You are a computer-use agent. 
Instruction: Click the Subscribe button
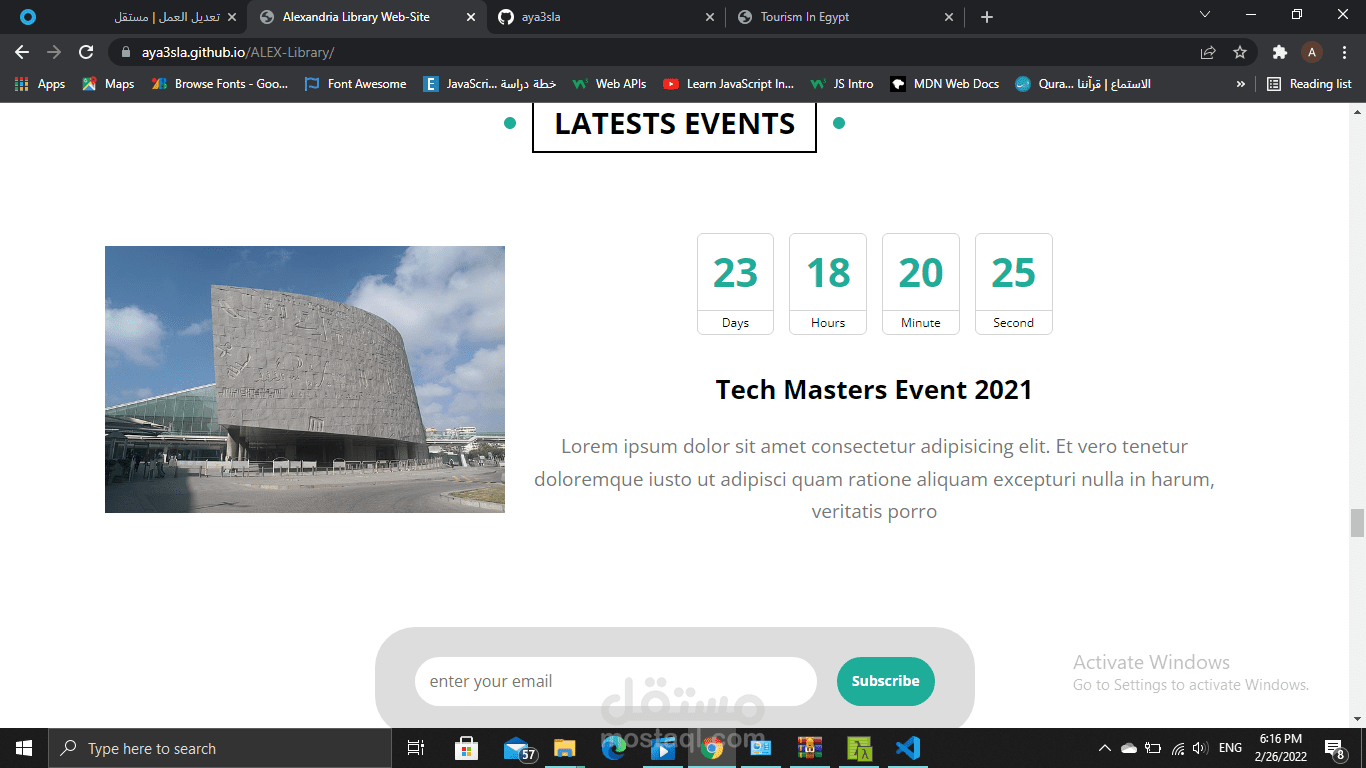click(885, 681)
